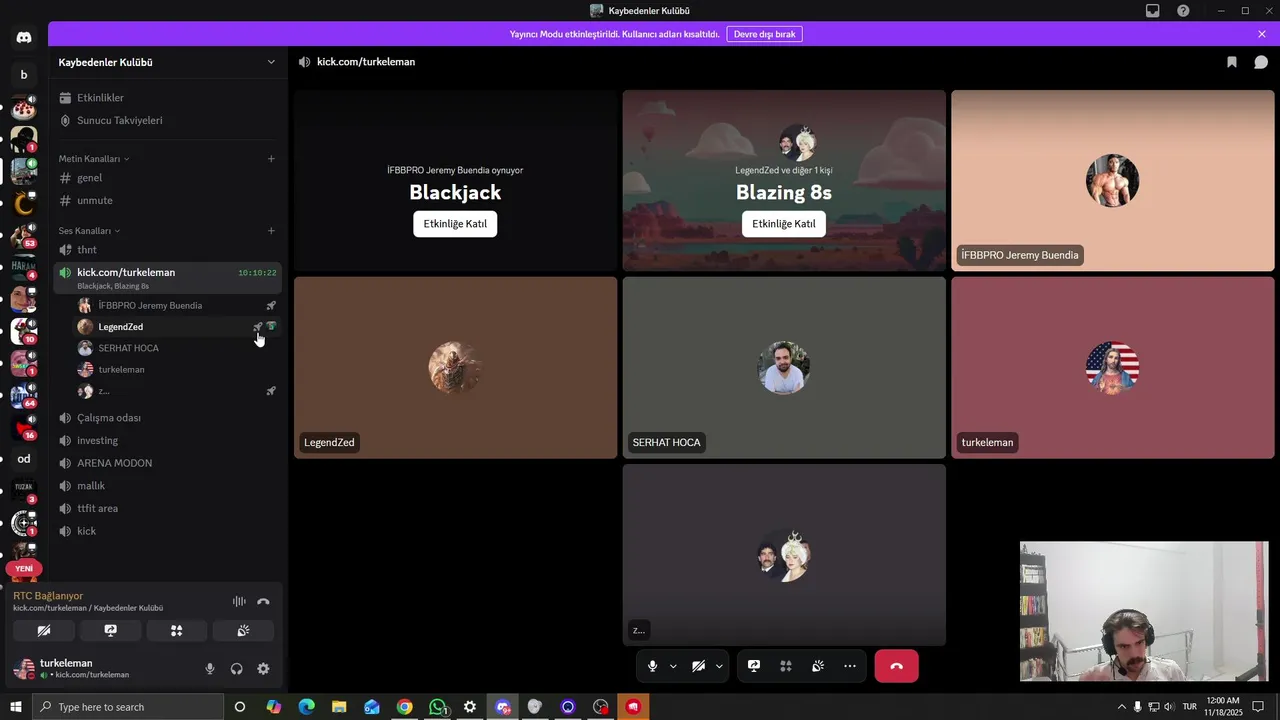1280x720 pixels.
Task: Open more options ellipsis in call bar
Action: tap(850, 666)
